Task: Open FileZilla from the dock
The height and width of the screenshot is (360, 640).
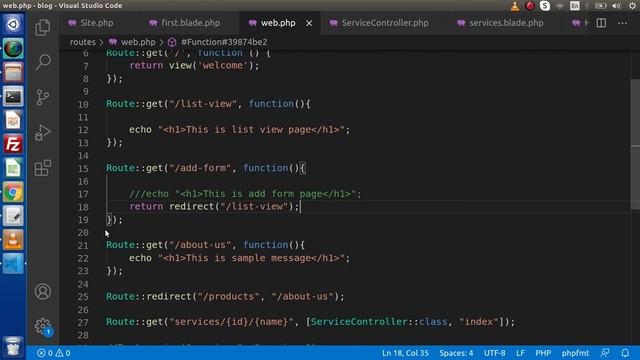Action: point(13,144)
